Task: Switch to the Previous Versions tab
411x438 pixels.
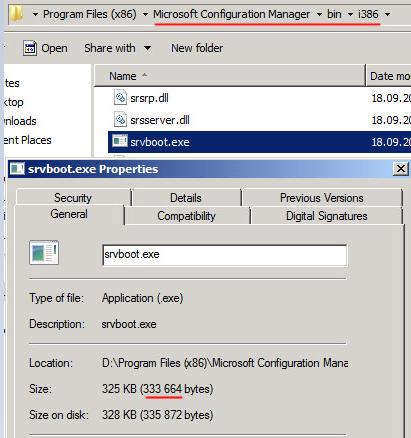Action: pyautogui.click(x=322, y=198)
